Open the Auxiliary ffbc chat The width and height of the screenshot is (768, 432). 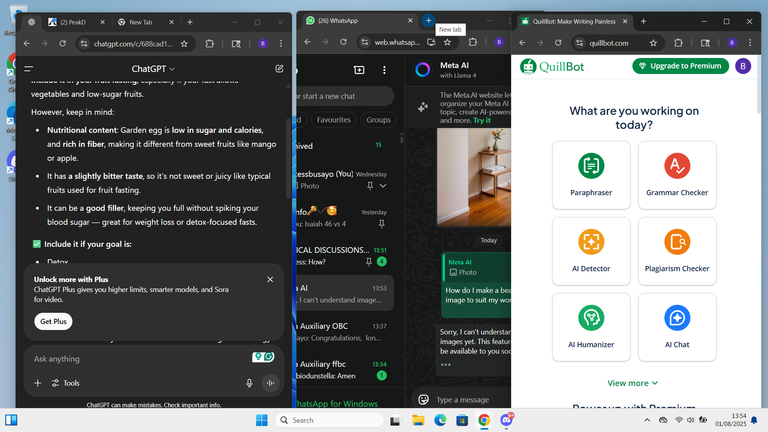(345, 370)
